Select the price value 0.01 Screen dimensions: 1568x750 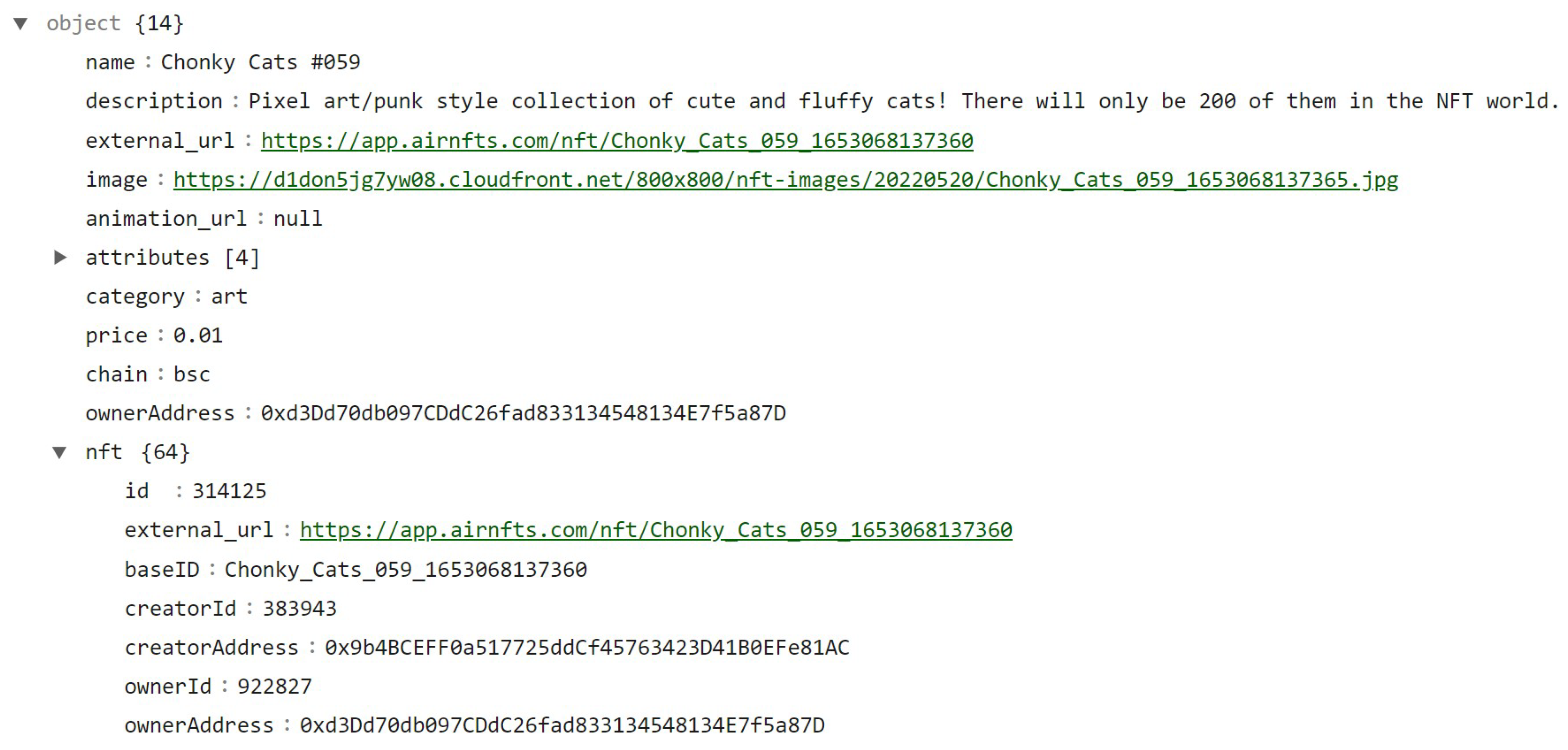tap(198, 335)
